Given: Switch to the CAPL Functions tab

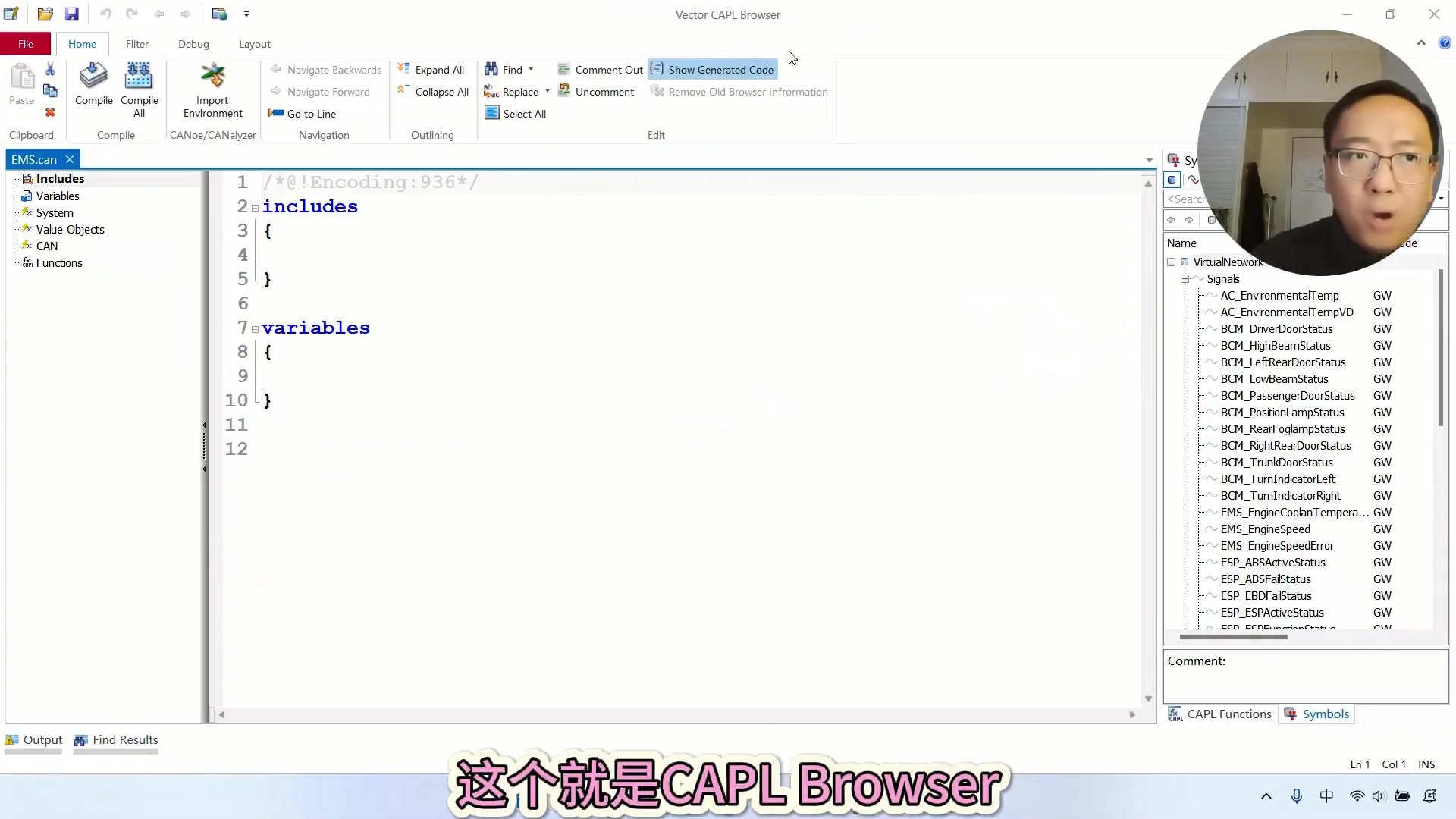Looking at the screenshot, I should 1220,714.
